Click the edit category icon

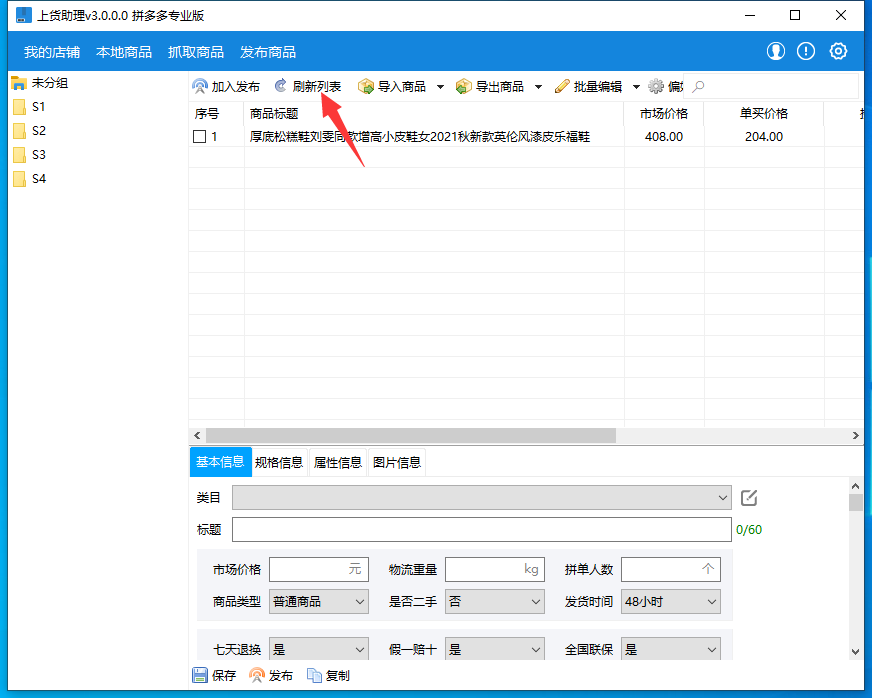click(x=749, y=498)
